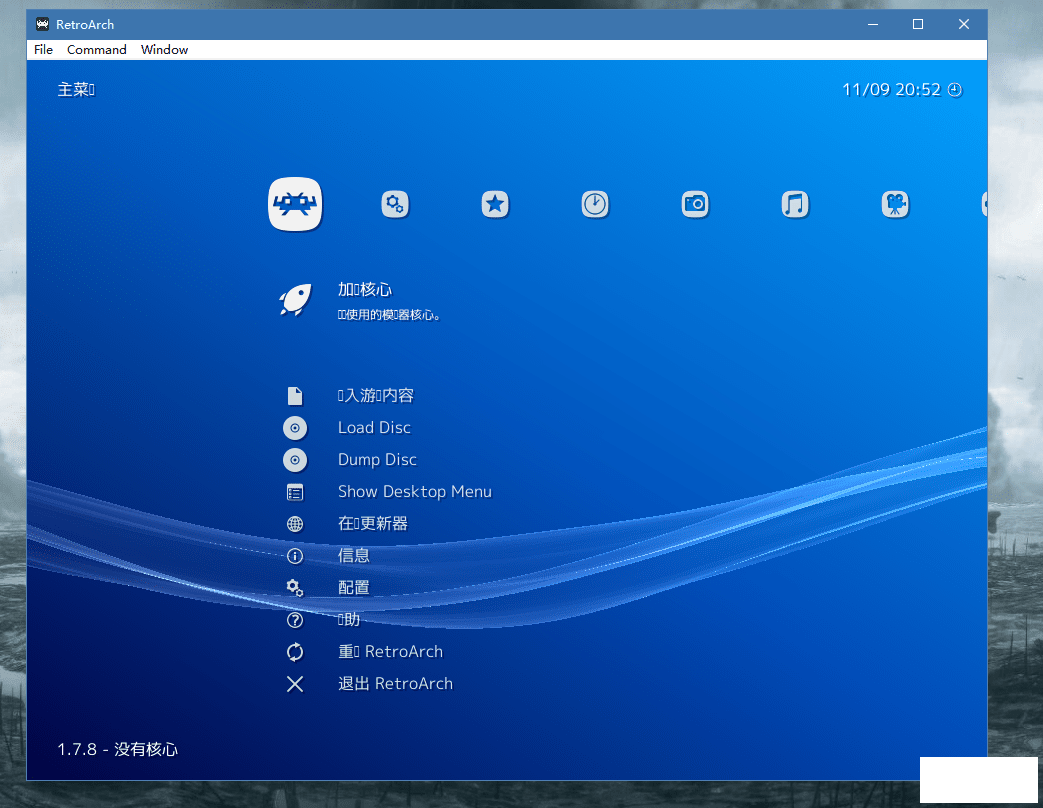Click the restart arrows icon
The image size is (1043, 808).
coord(295,652)
